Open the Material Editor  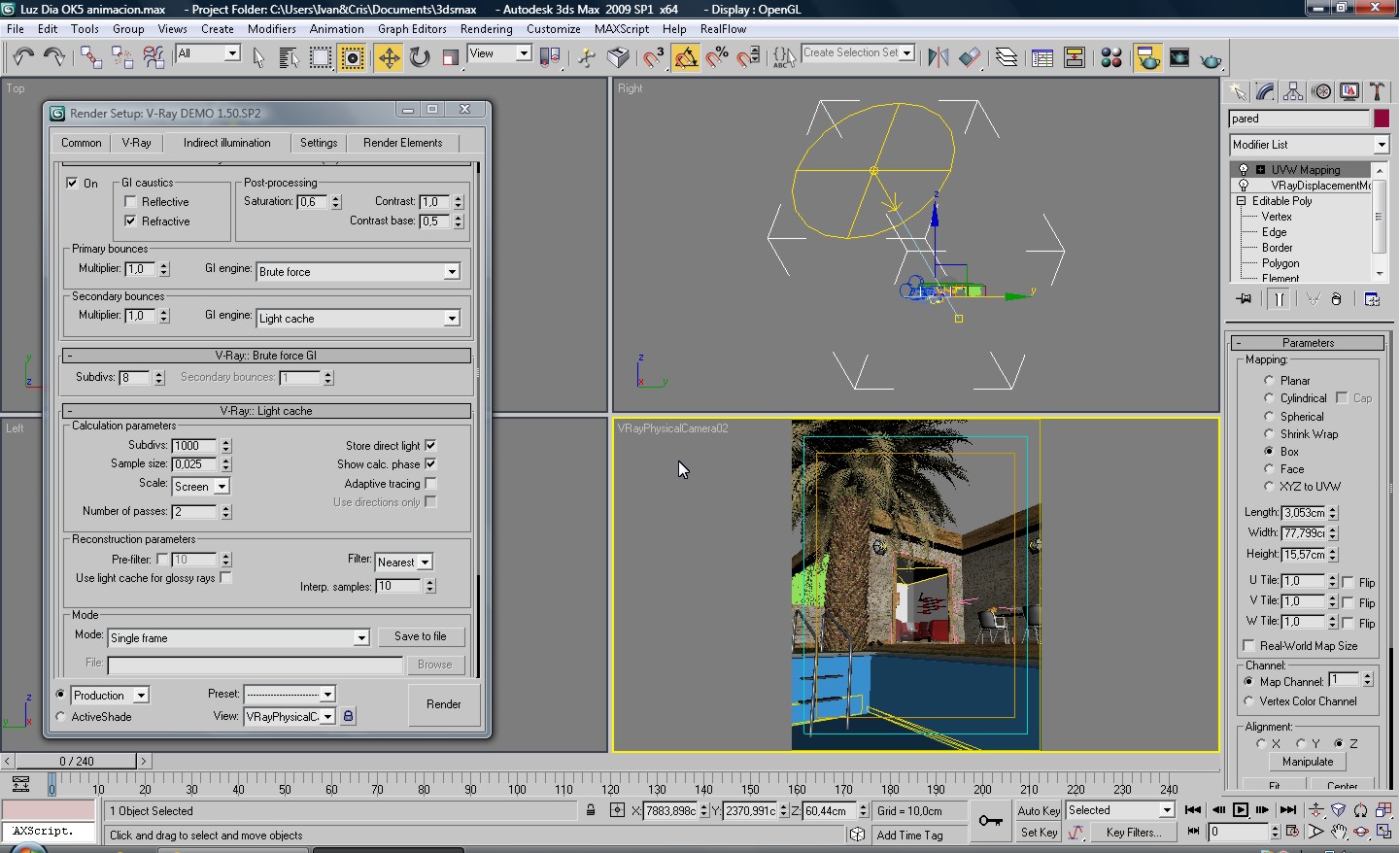[x=1111, y=58]
